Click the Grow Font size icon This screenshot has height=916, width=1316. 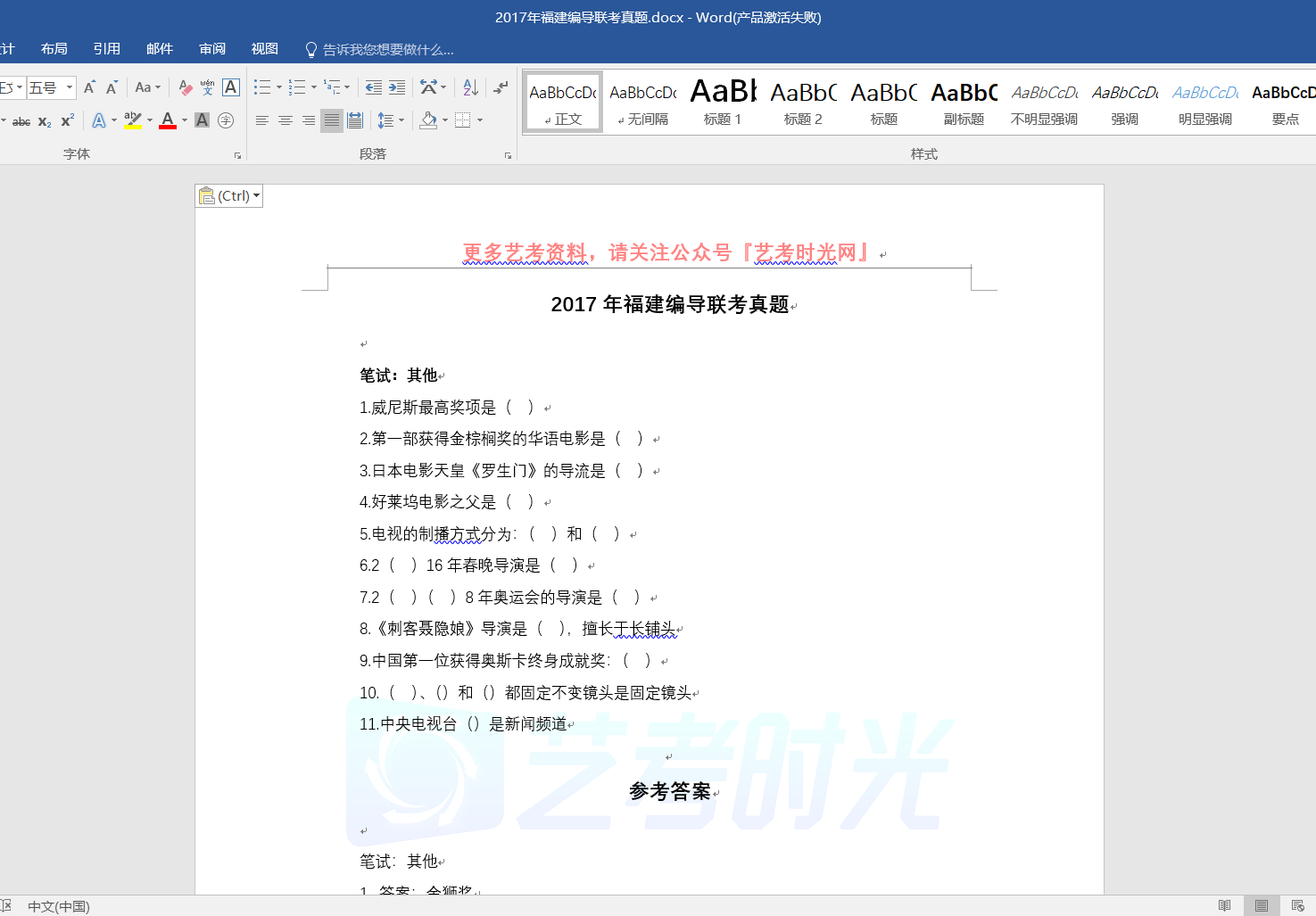pyautogui.click(x=89, y=87)
